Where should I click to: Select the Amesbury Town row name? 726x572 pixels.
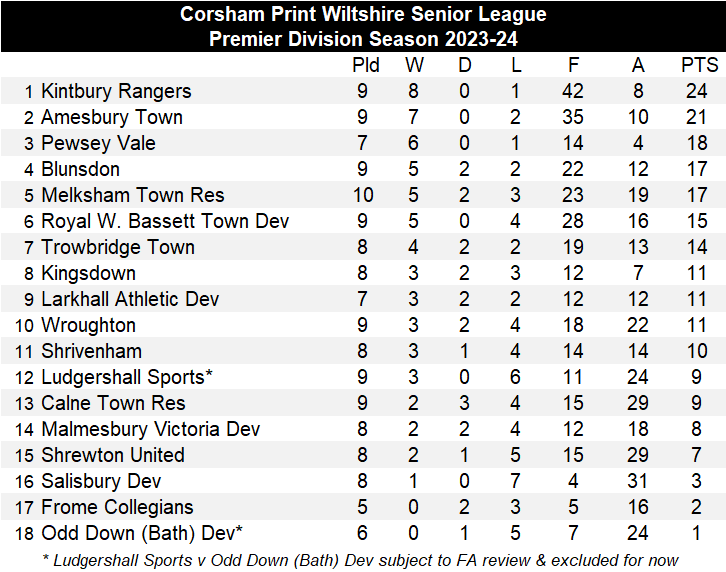(112, 117)
